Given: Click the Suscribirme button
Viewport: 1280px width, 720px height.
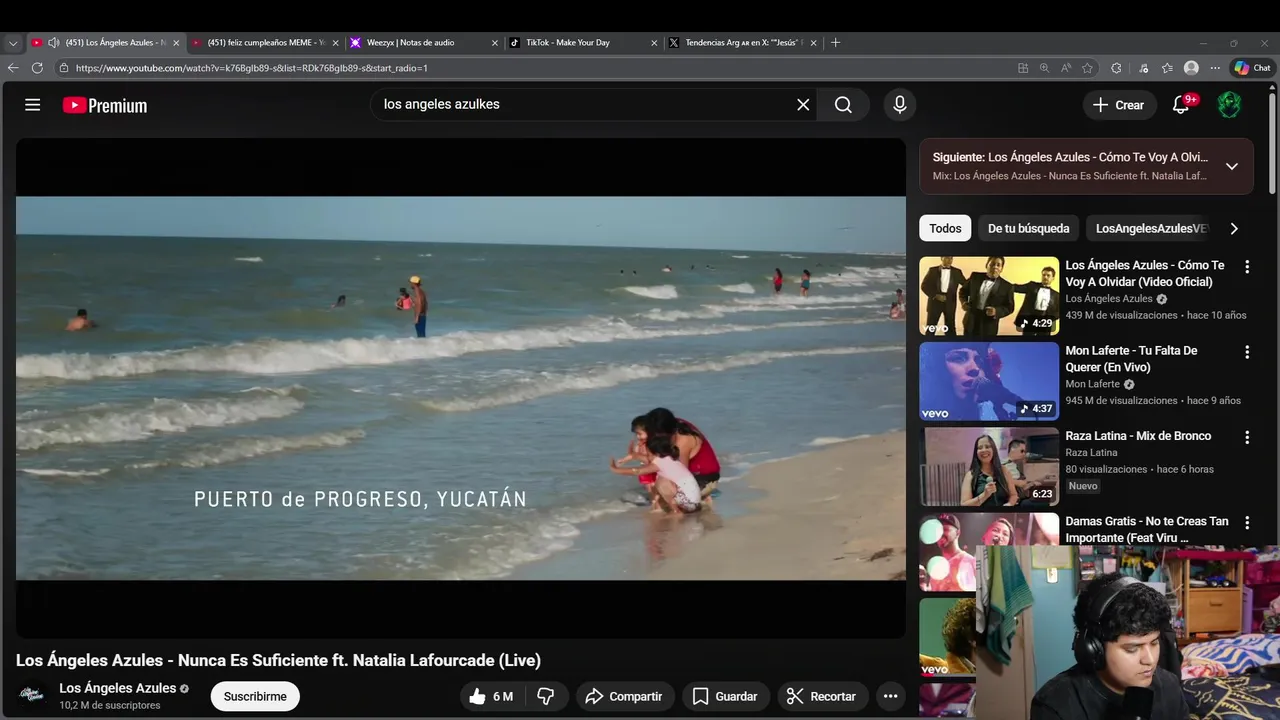Looking at the screenshot, I should click(255, 696).
